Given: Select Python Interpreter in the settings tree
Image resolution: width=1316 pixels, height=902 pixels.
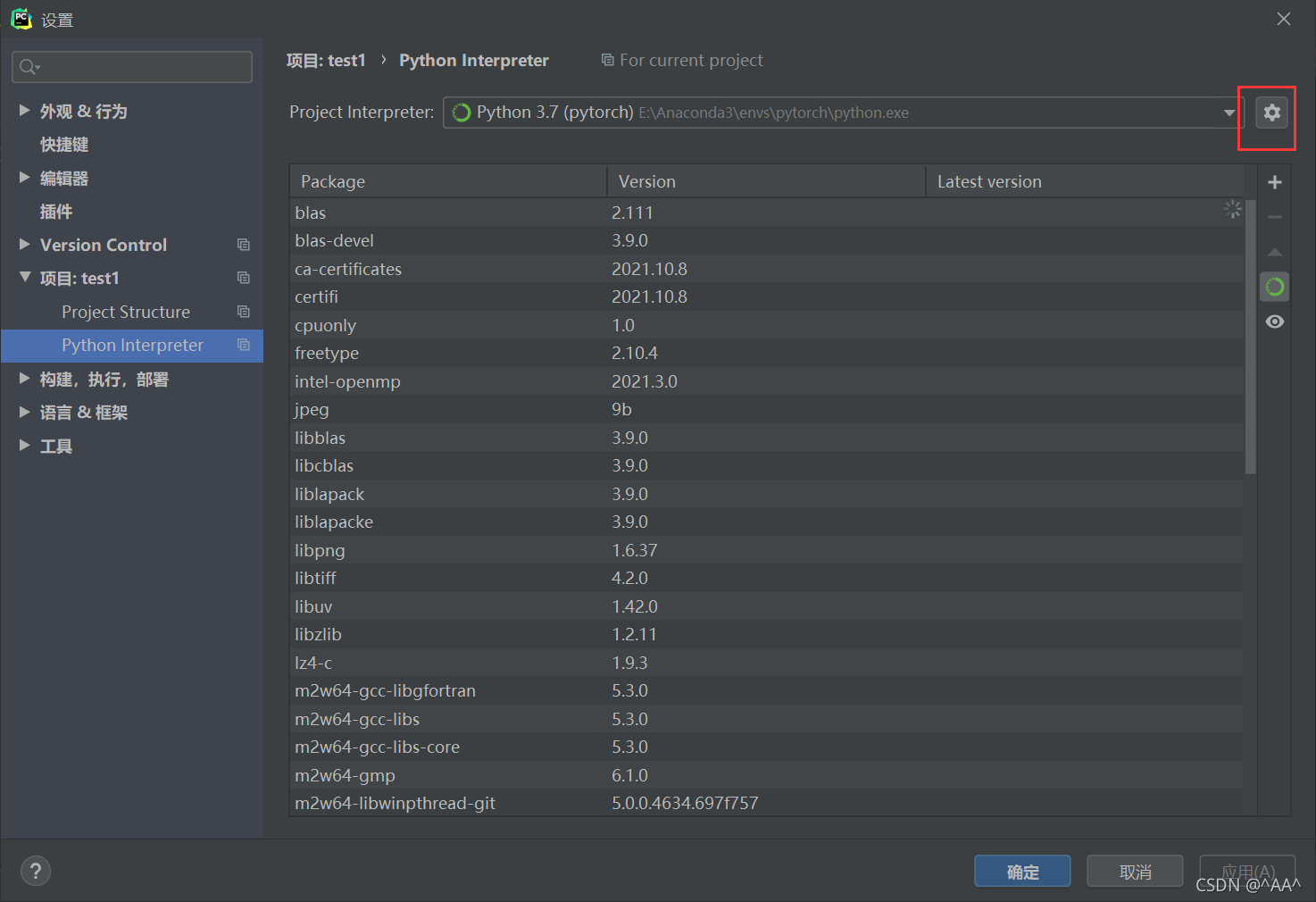Looking at the screenshot, I should pyautogui.click(x=132, y=345).
